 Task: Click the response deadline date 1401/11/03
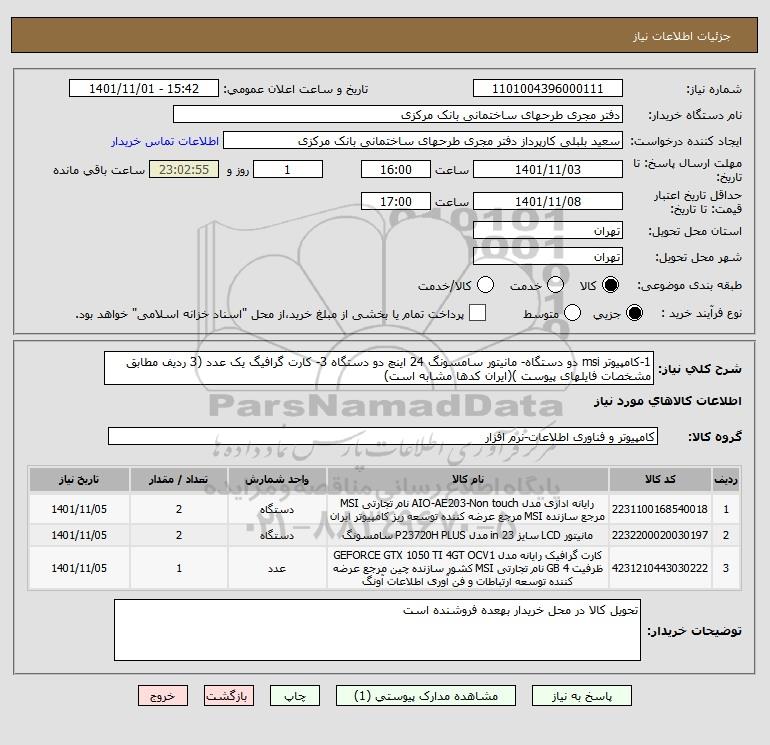[548, 169]
